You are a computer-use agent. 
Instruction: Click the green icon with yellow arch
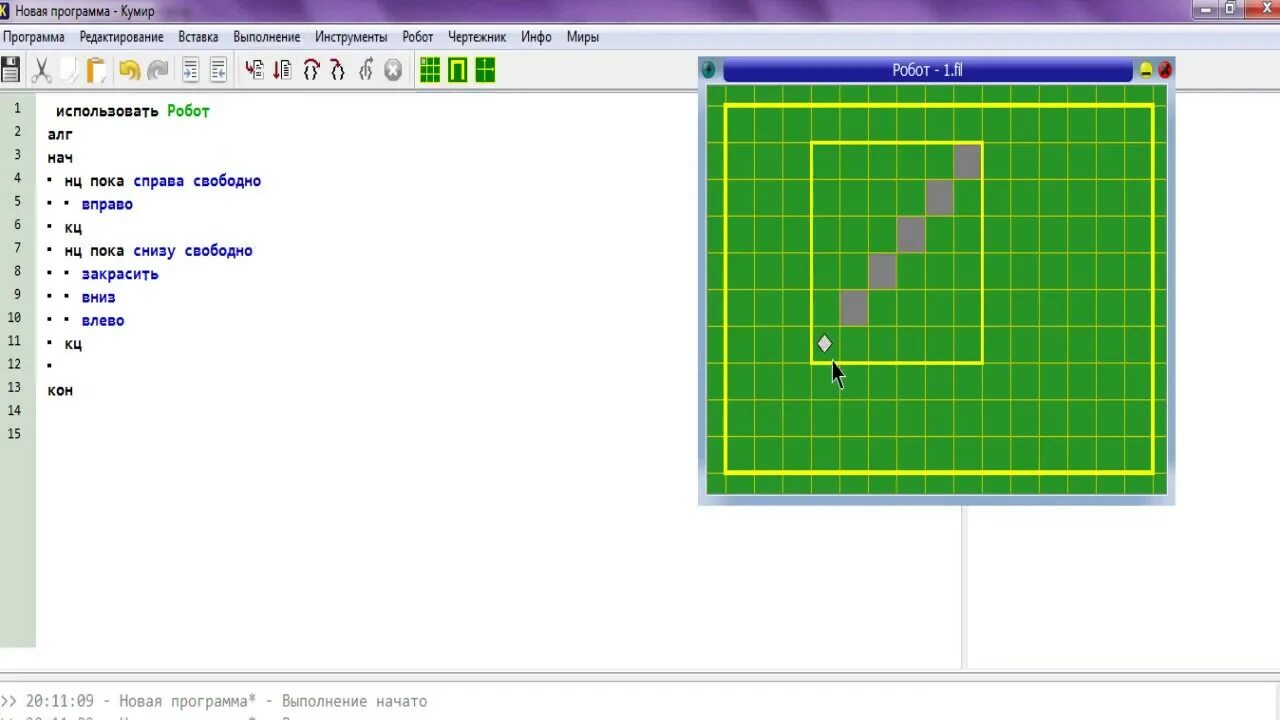coord(458,70)
